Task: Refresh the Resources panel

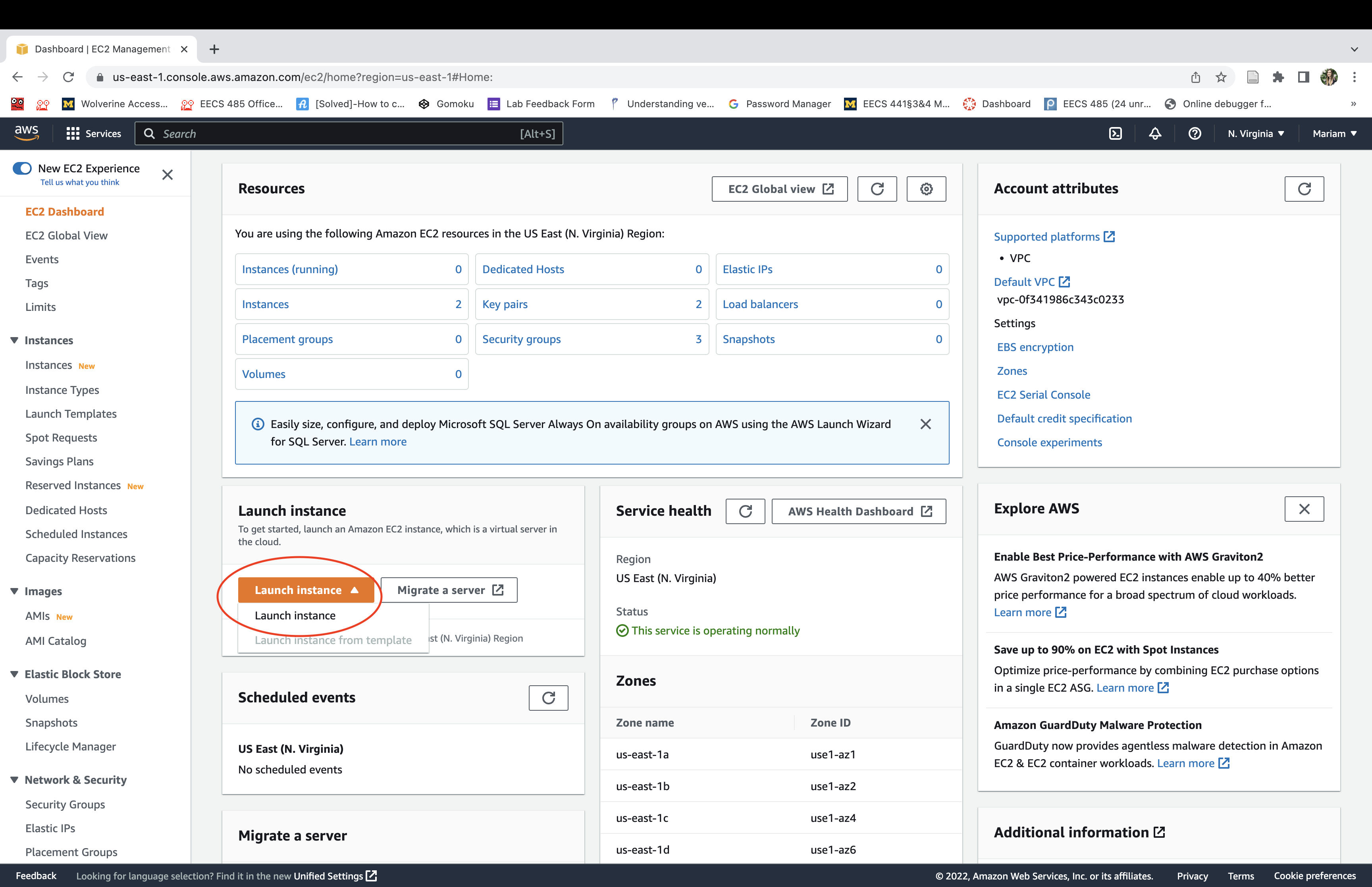Action: (x=877, y=189)
